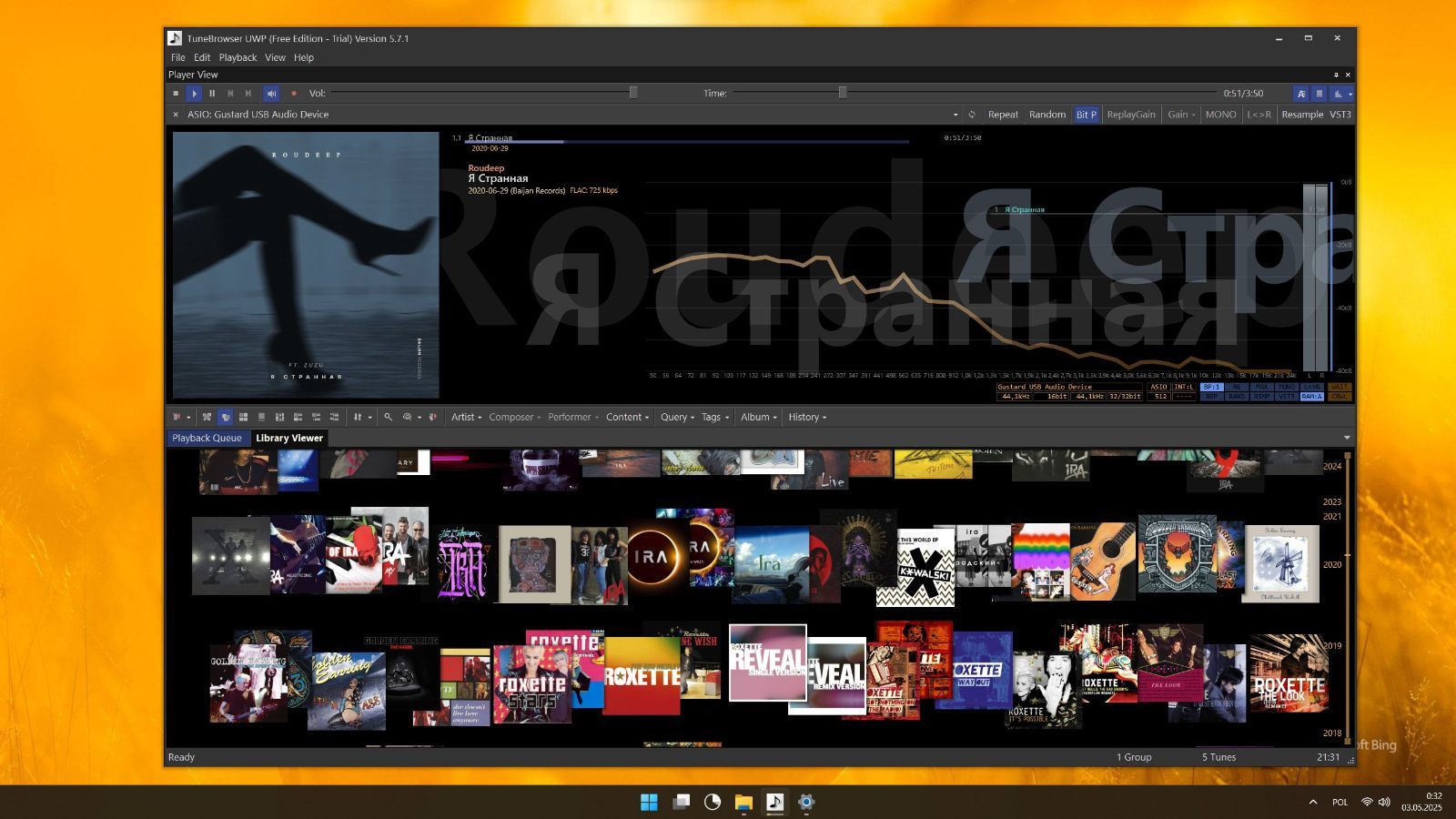This screenshot has height=819, width=1456.
Task: Open the File menu
Action: pos(178,57)
